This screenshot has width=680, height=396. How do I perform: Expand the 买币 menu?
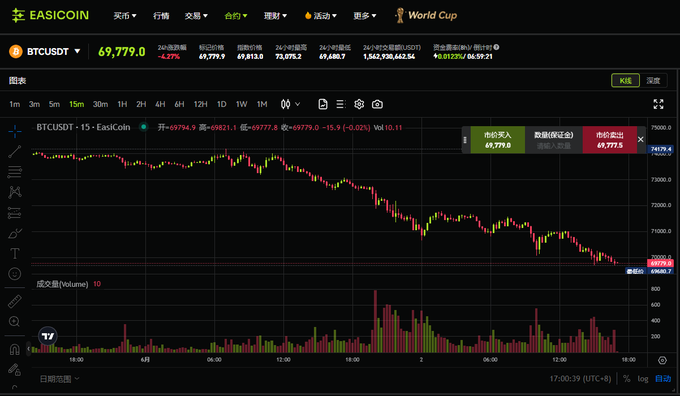point(125,16)
